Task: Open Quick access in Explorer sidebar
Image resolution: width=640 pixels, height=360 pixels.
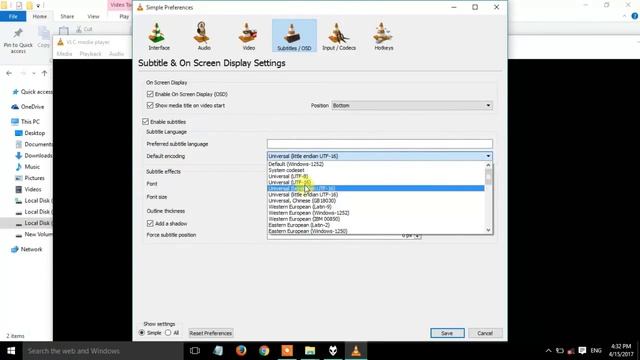Action: [x=32, y=92]
